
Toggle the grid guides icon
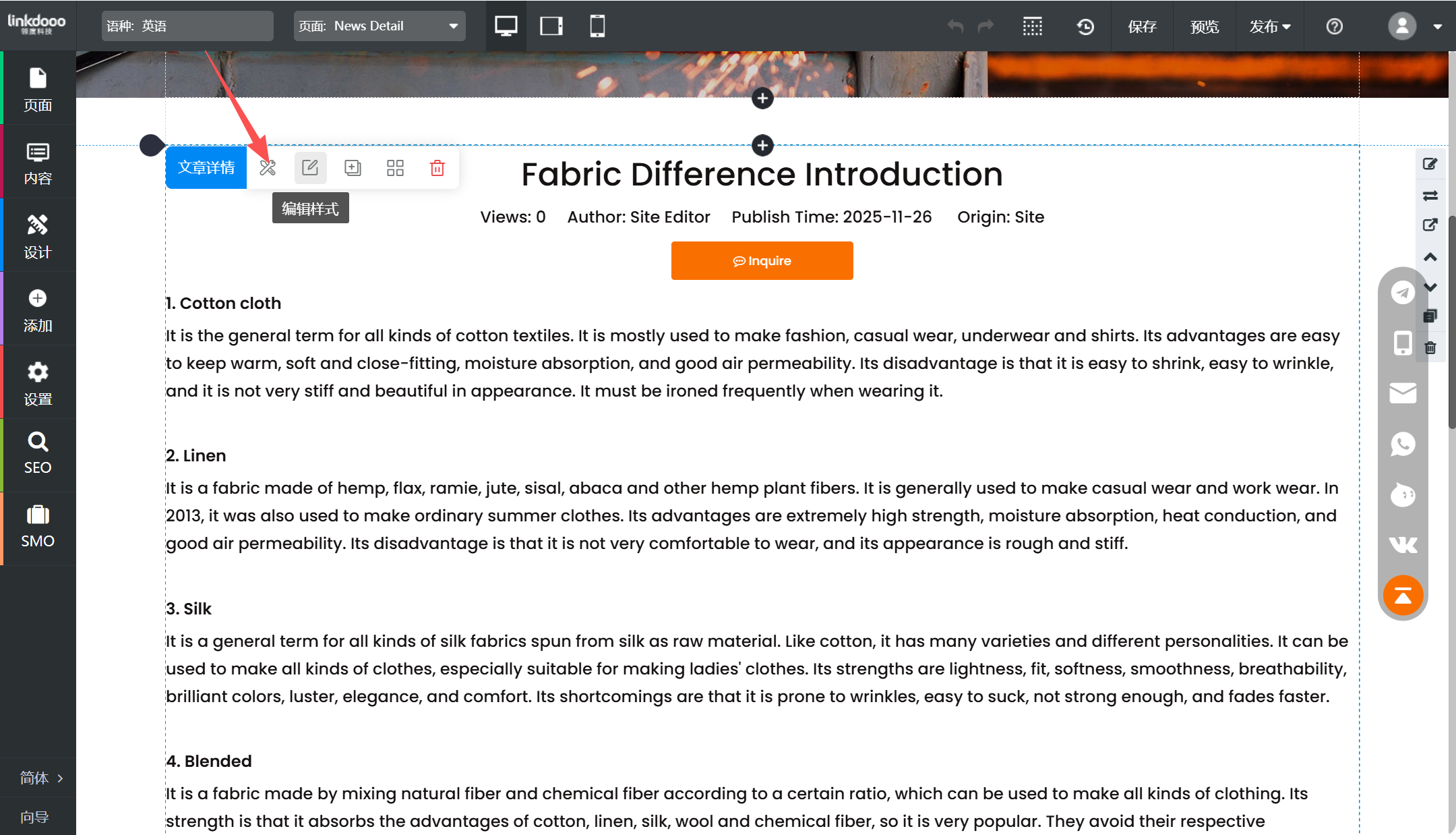[x=1032, y=26]
